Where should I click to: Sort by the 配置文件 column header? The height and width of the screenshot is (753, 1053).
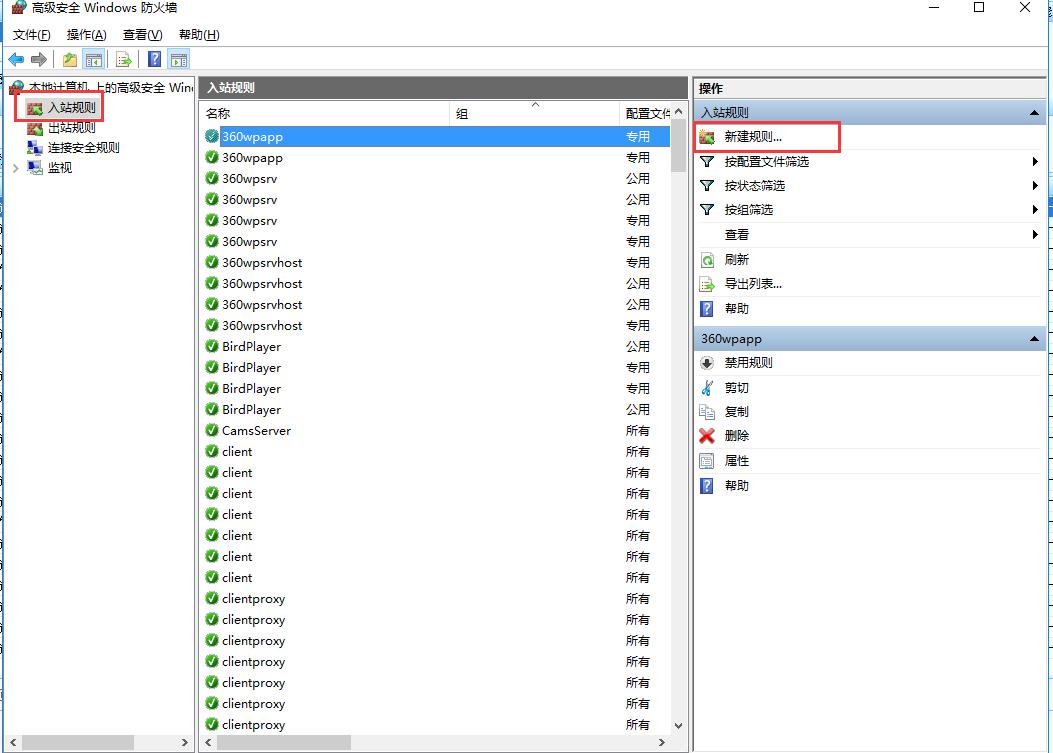[645, 114]
